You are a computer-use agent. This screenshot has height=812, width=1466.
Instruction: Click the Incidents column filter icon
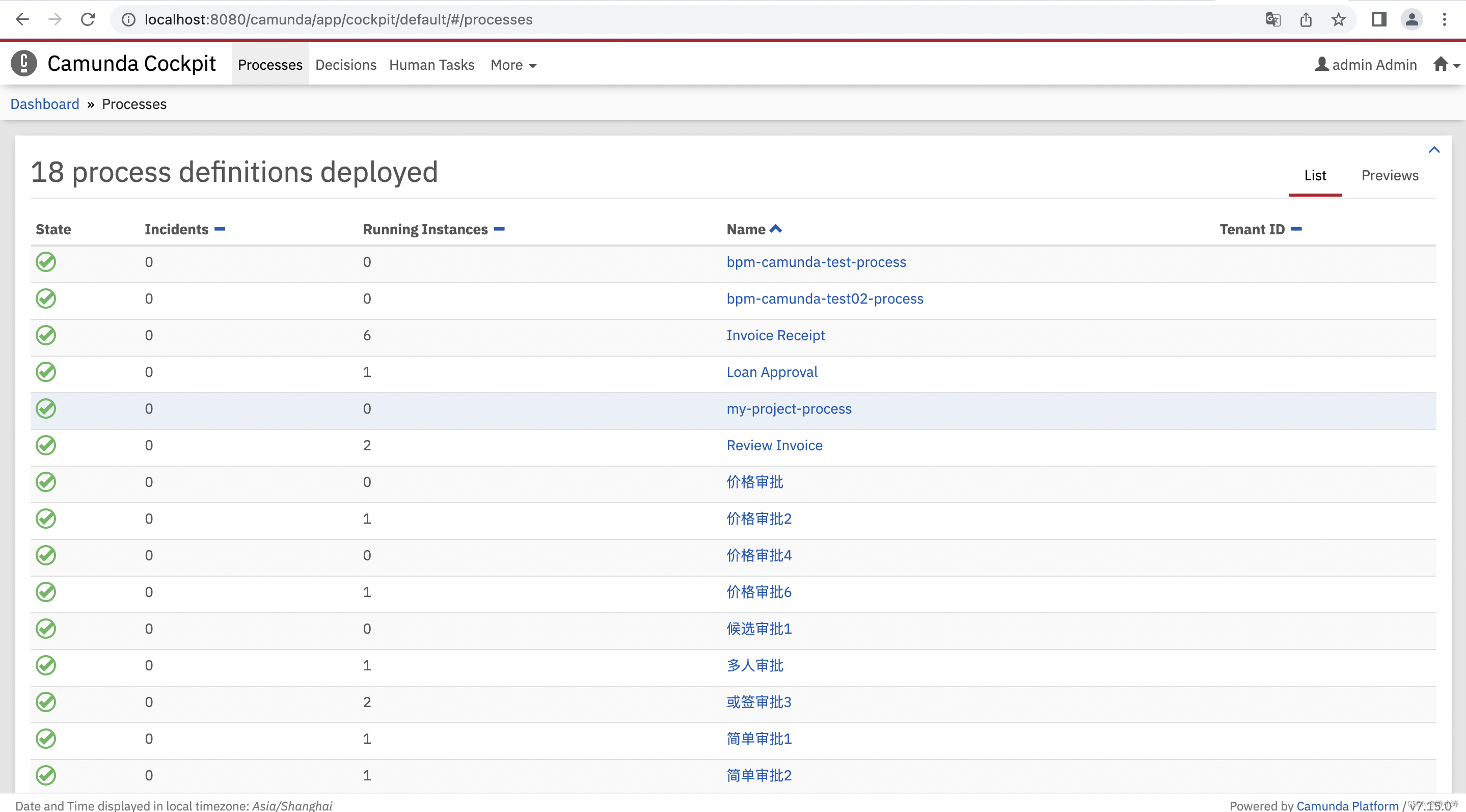tap(219, 228)
